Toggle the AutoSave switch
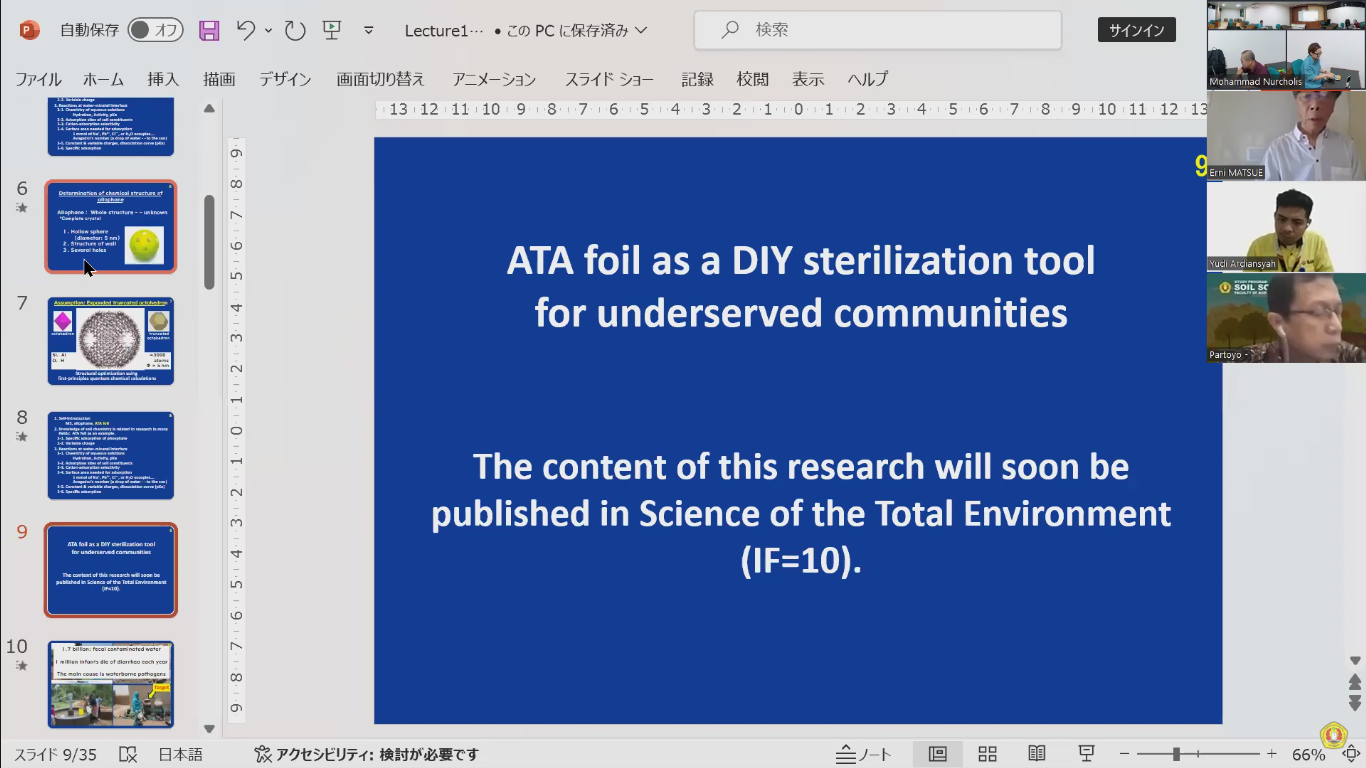Viewport: 1366px width, 768px height. tap(155, 30)
